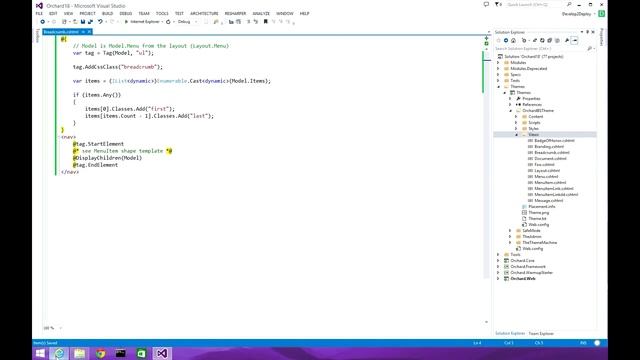Image resolution: width=640 pixels, height=360 pixels.
Task: Open the DEBUG menu
Action: pos(126,13)
